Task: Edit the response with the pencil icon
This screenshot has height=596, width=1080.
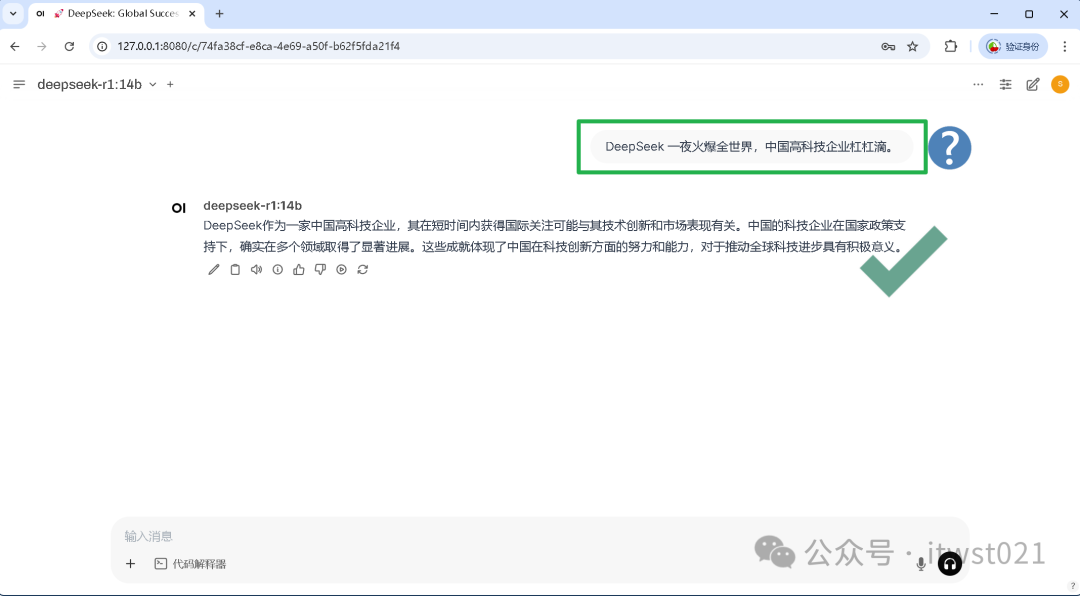Action: [x=214, y=269]
